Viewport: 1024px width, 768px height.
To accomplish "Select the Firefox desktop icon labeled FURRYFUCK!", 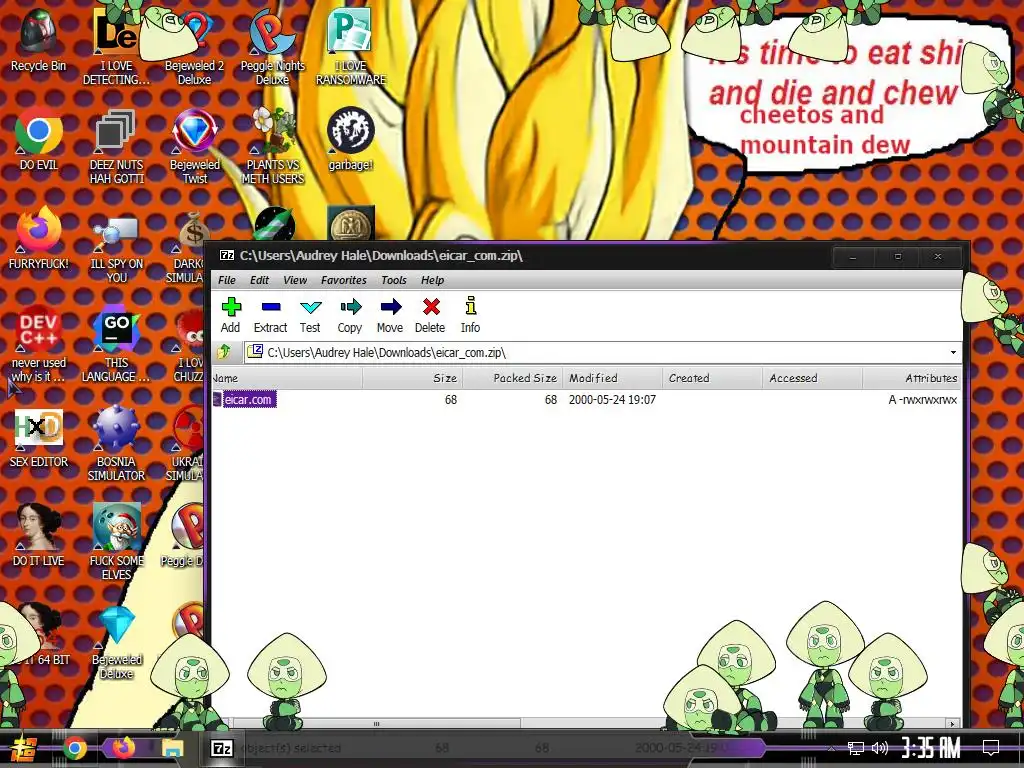I will pyautogui.click(x=39, y=239).
